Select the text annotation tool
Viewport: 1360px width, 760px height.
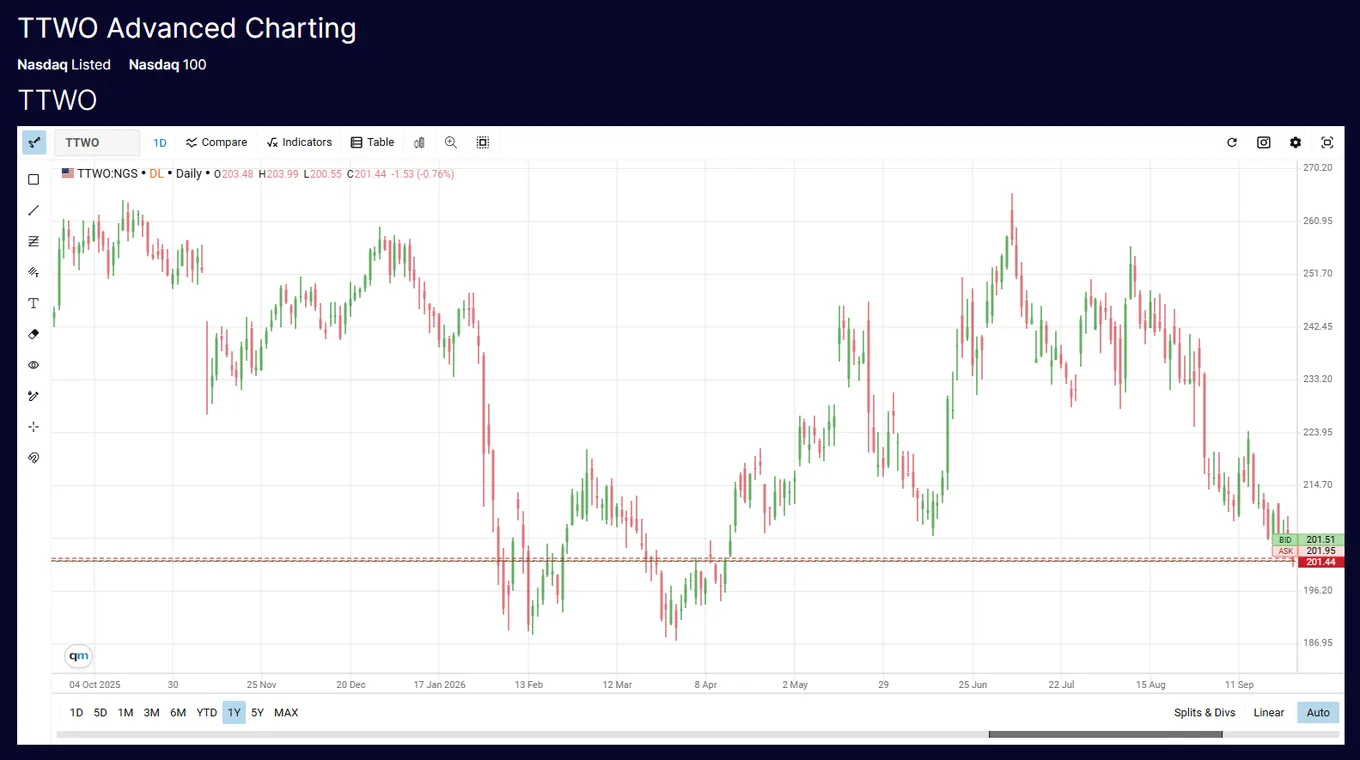tap(34, 303)
